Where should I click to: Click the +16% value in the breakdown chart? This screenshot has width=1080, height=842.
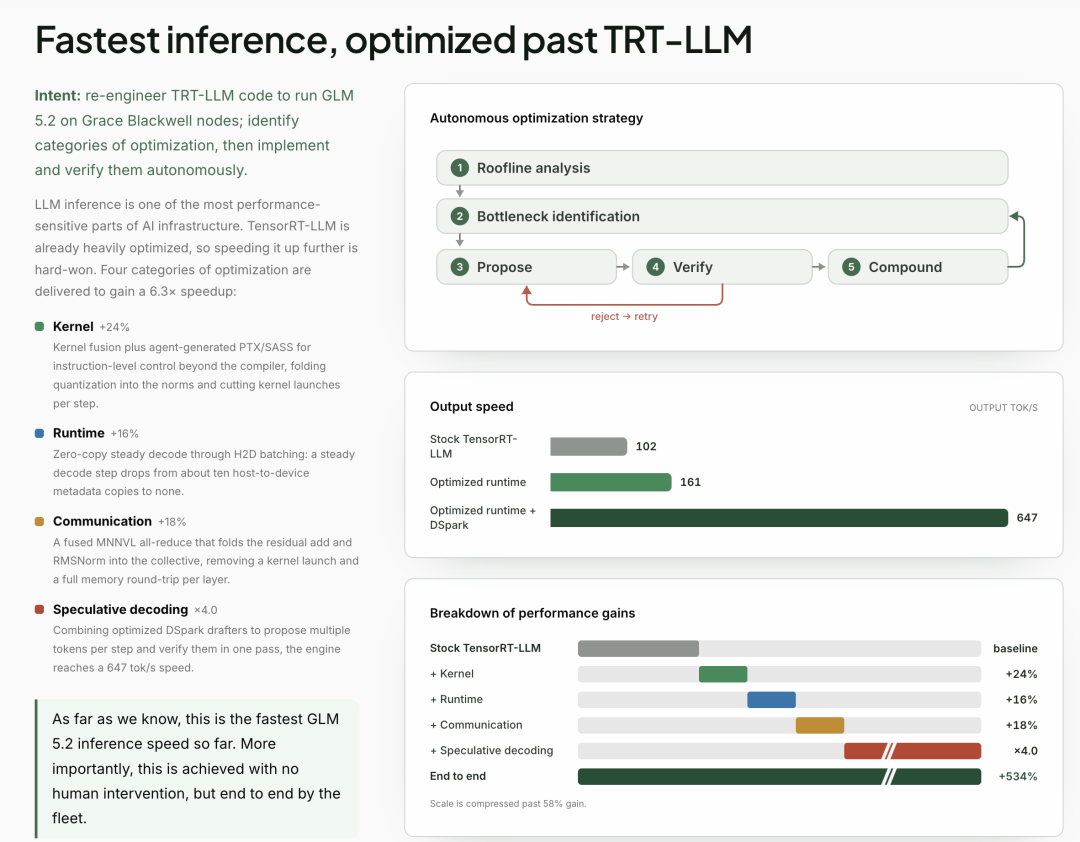tap(1021, 699)
